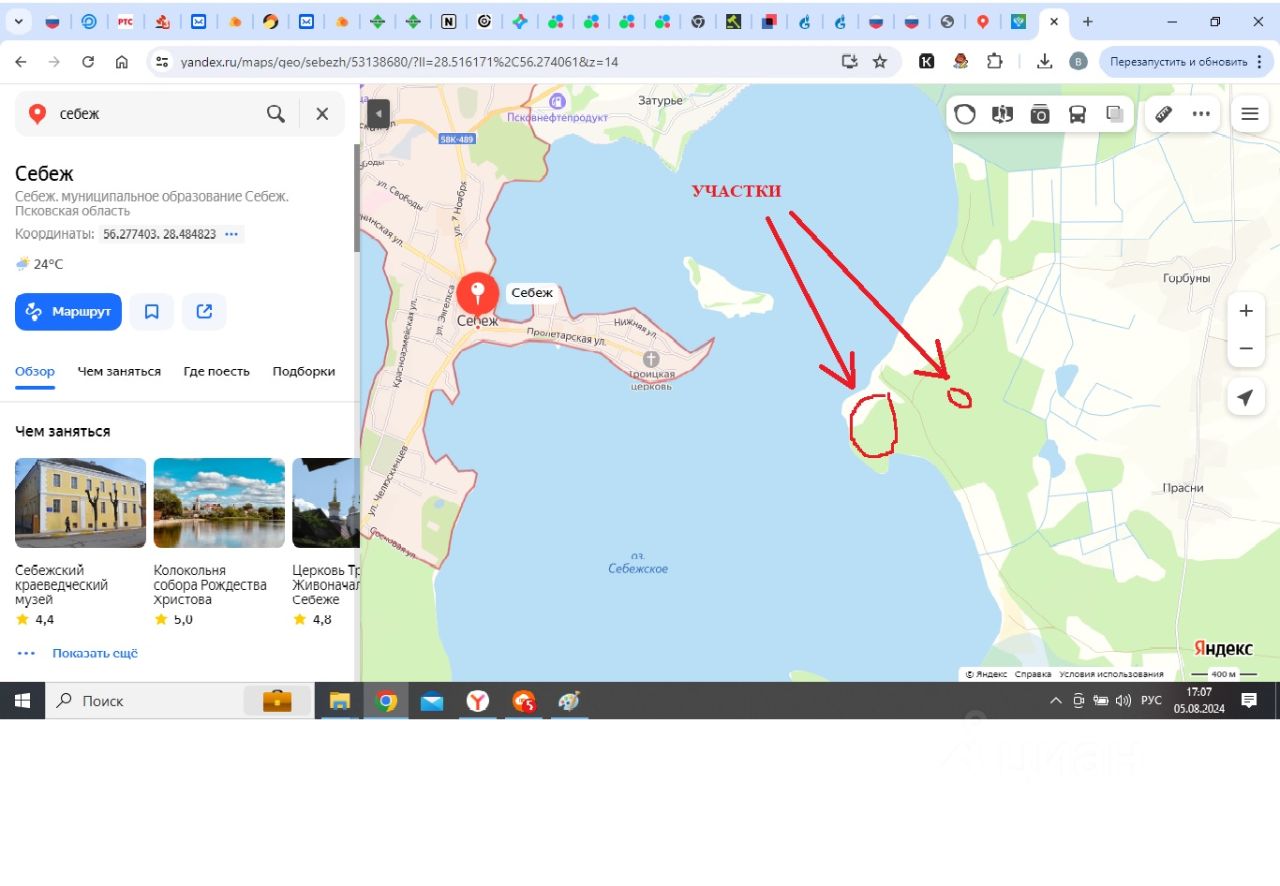Open Колокольня собора Рождества Христова card
Image resolution: width=1280 pixels, height=886 pixels.
219,503
